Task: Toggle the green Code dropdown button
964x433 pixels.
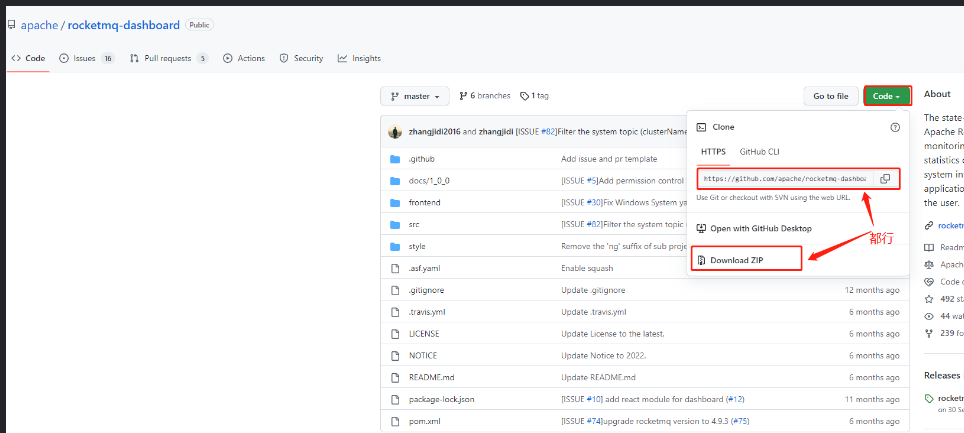Action: [887, 96]
